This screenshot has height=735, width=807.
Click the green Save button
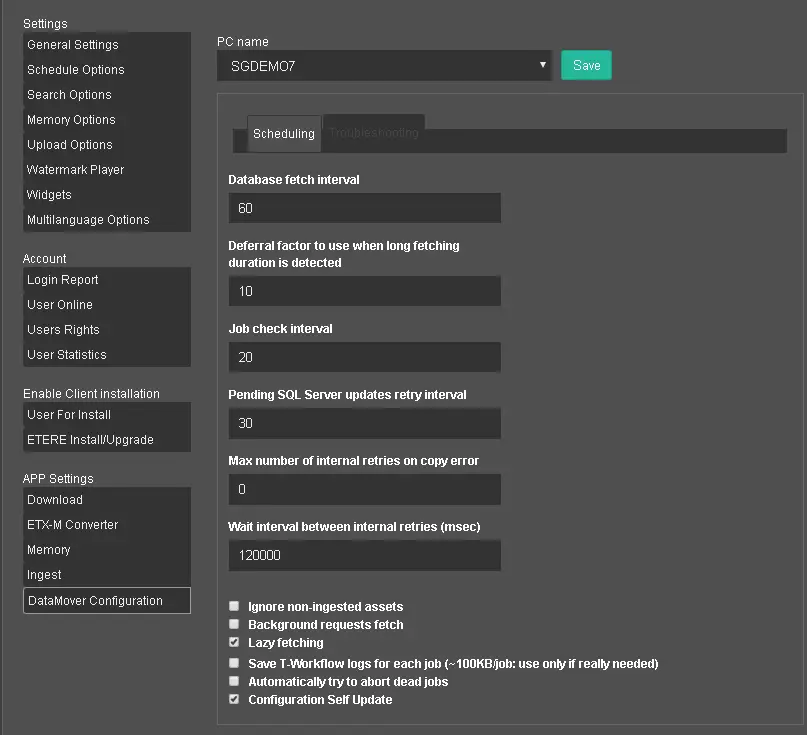586,66
